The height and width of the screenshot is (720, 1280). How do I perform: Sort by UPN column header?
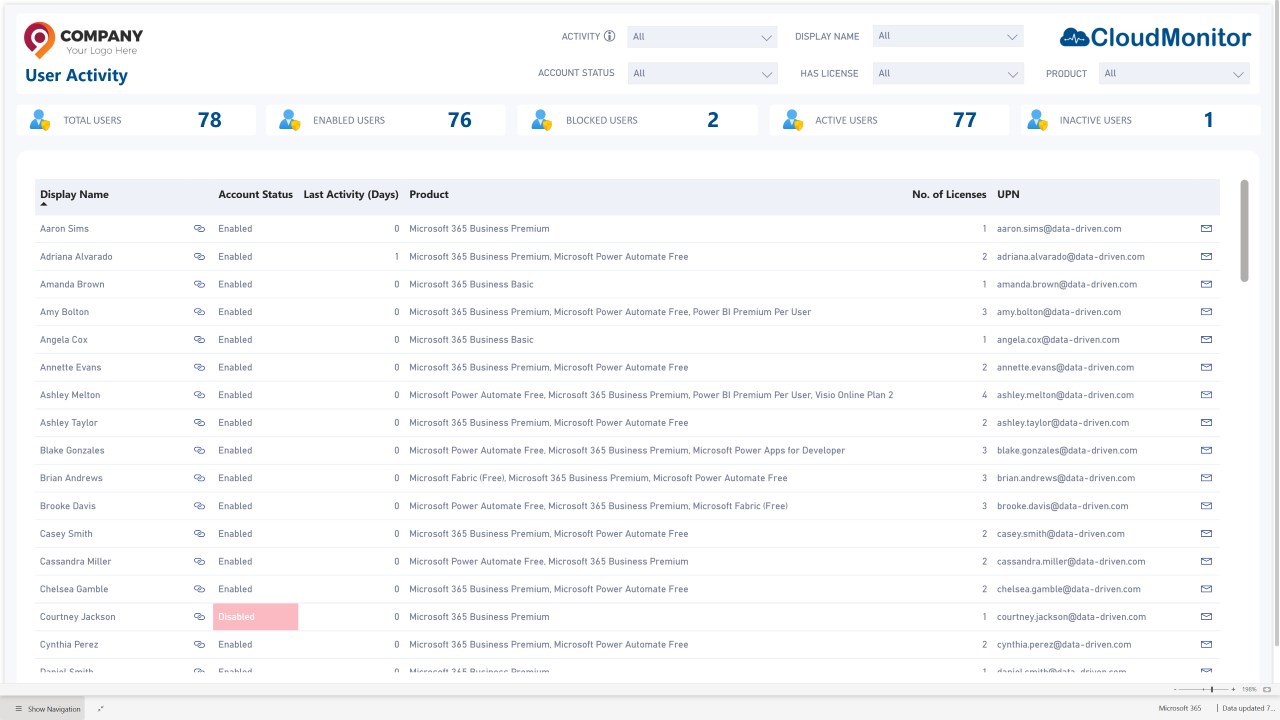point(1008,195)
